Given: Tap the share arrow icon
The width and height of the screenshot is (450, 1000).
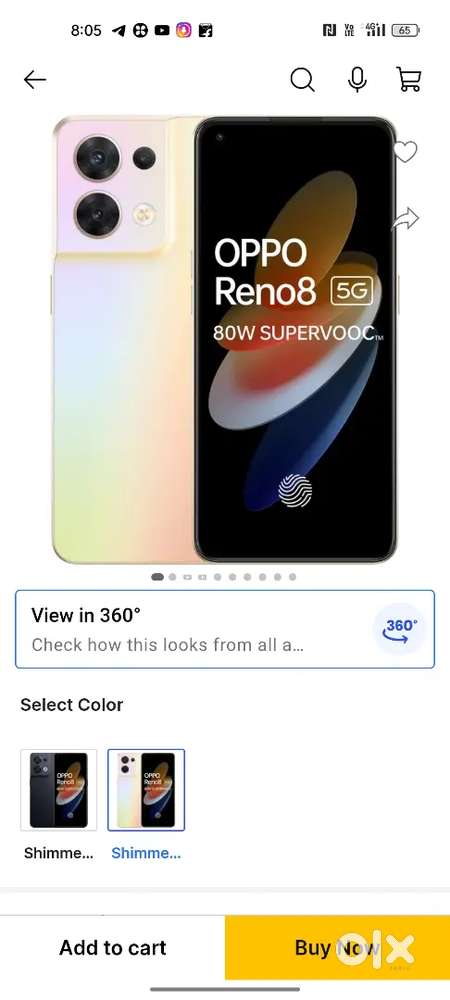Looking at the screenshot, I should [405, 219].
